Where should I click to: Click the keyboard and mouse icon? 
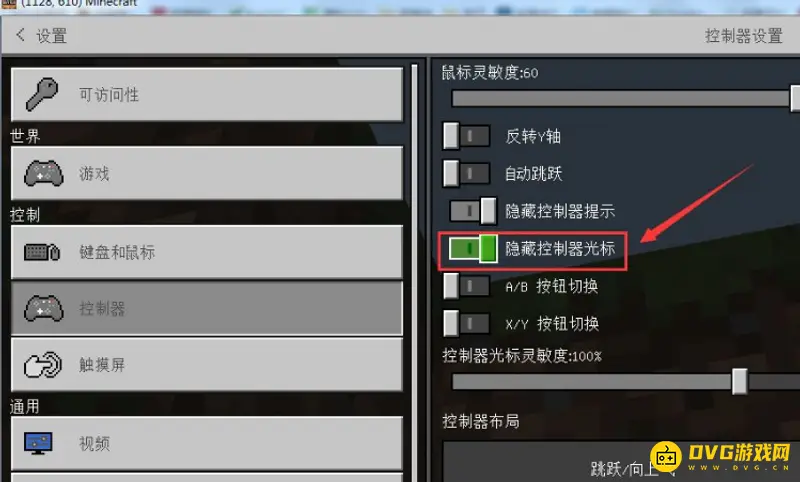pos(42,252)
